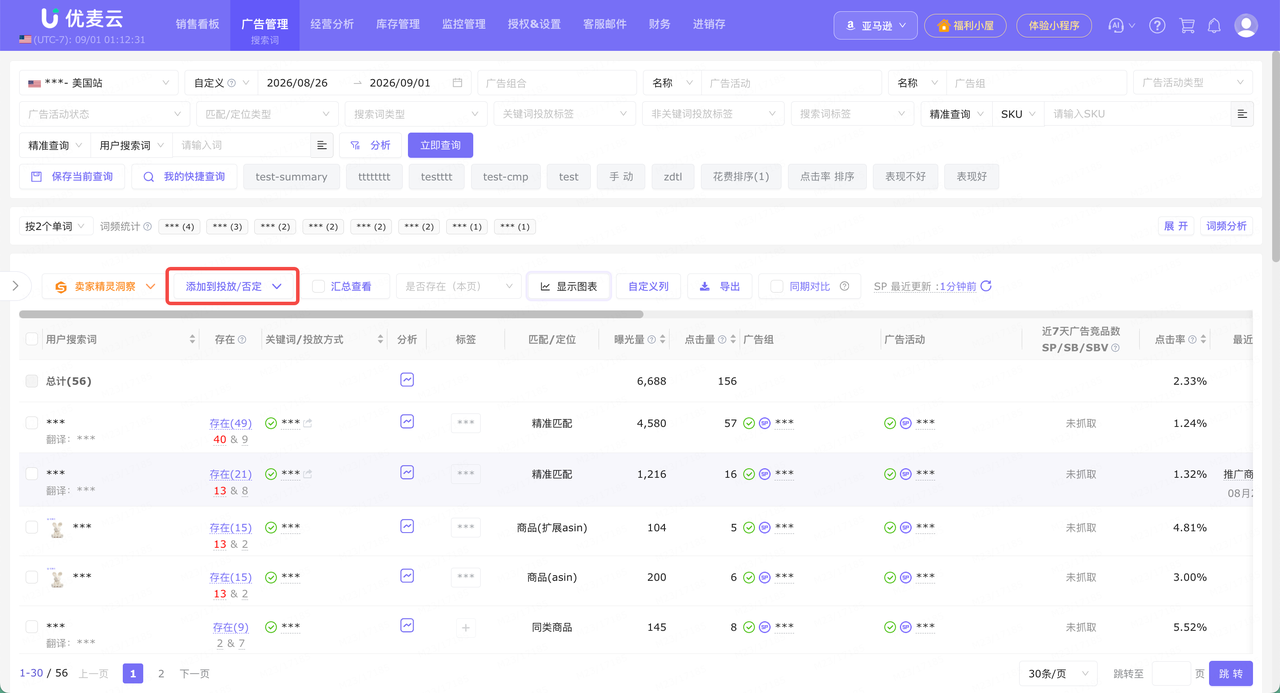Click sort arrows on 点击量 column
This screenshot has width=1280, height=693.
click(734, 340)
